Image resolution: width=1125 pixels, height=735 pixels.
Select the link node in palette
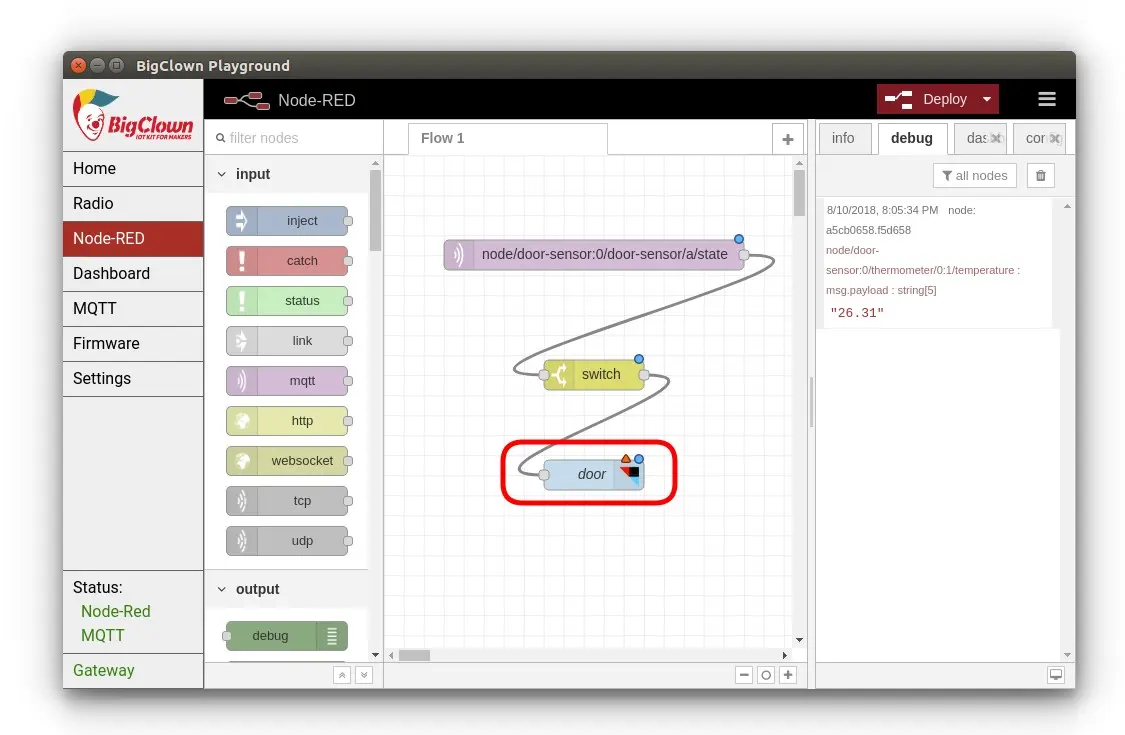tap(287, 341)
